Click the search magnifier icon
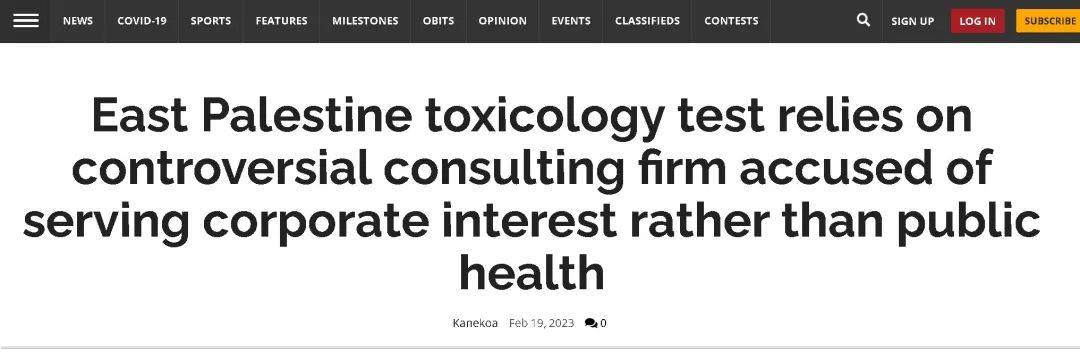 pos(863,20)
